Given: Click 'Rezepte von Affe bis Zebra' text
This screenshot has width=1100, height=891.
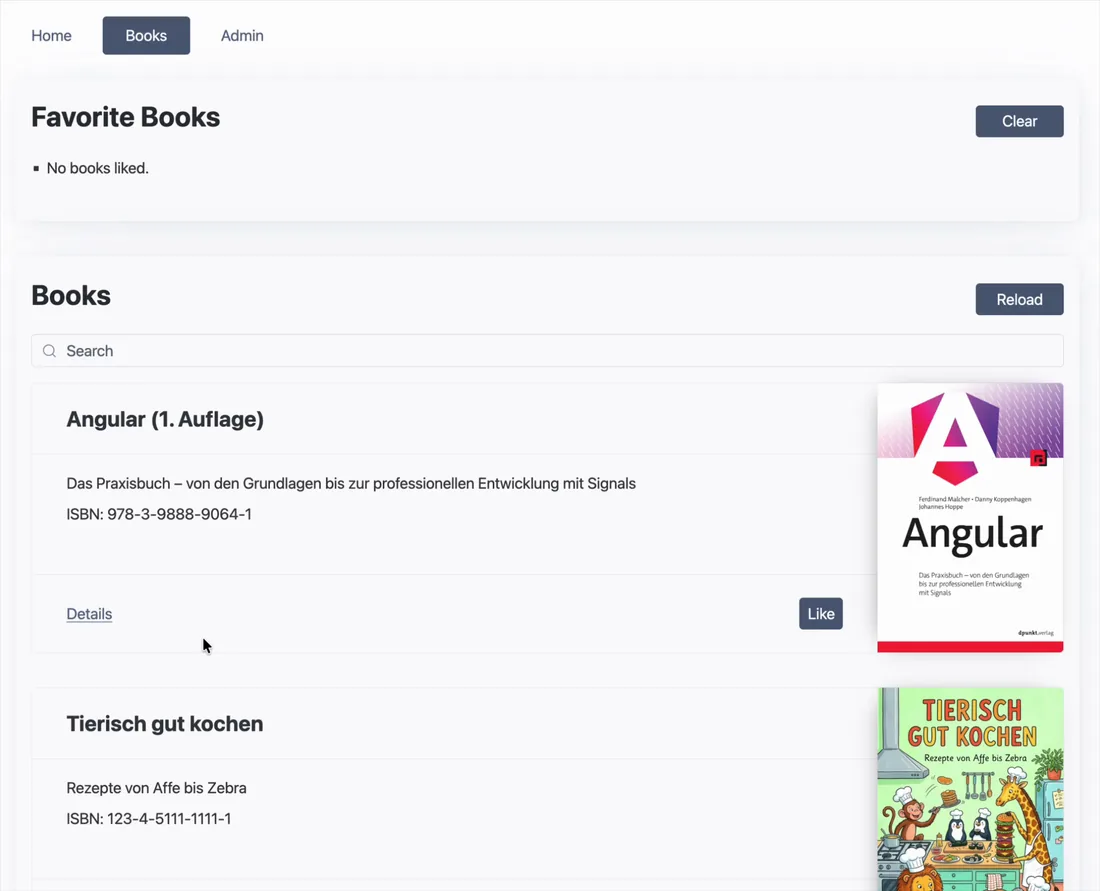Looking at the screenshot, I should 156,788.
